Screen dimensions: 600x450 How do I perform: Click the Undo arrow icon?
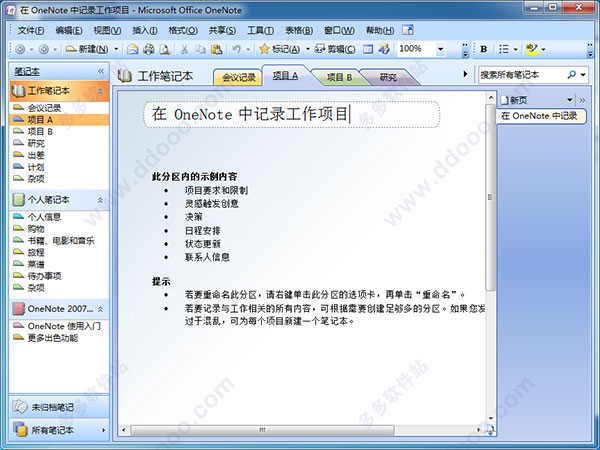coord(236,49)
